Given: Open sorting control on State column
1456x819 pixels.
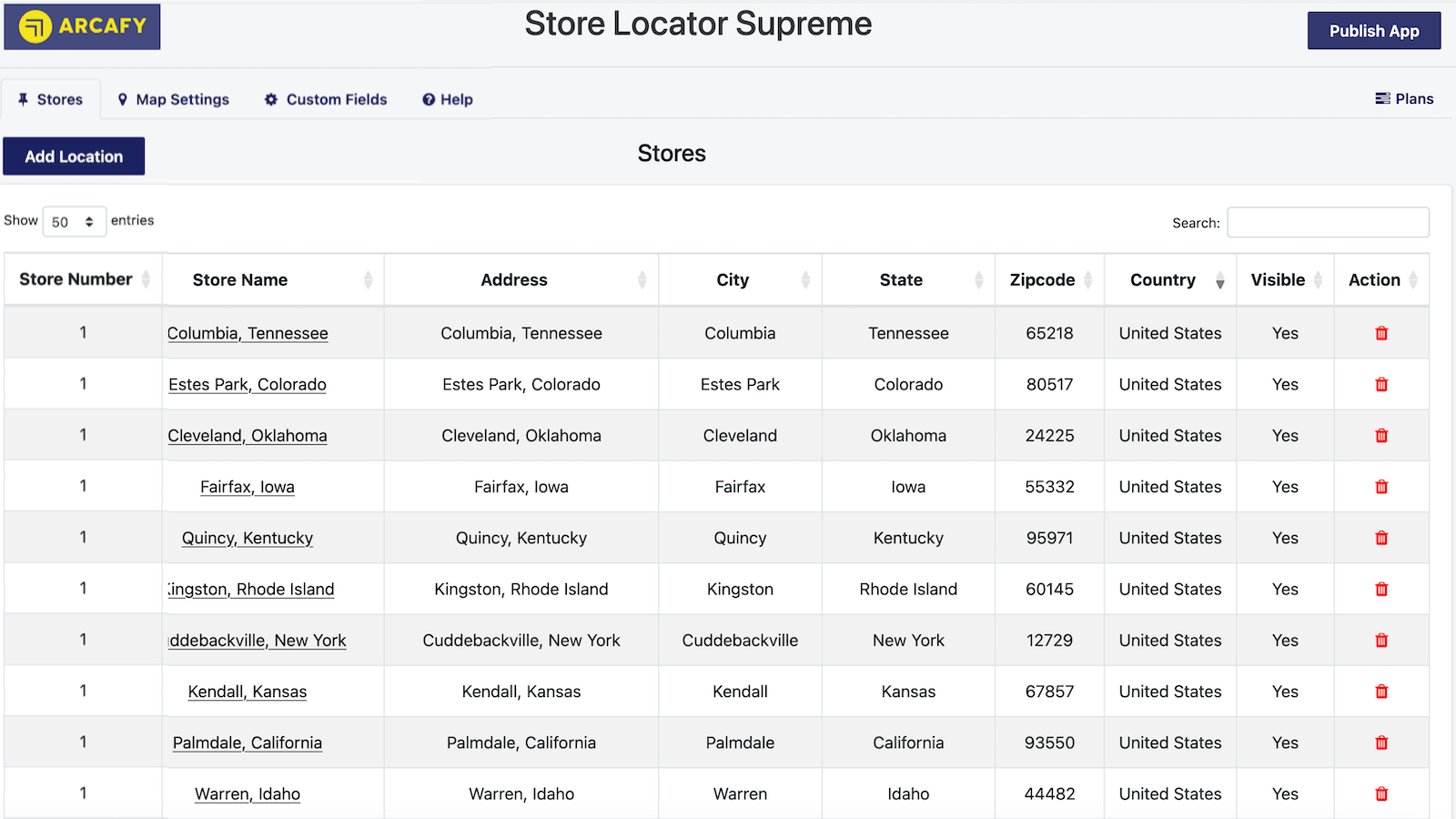Looking at the screenshot, I should 979,279.
